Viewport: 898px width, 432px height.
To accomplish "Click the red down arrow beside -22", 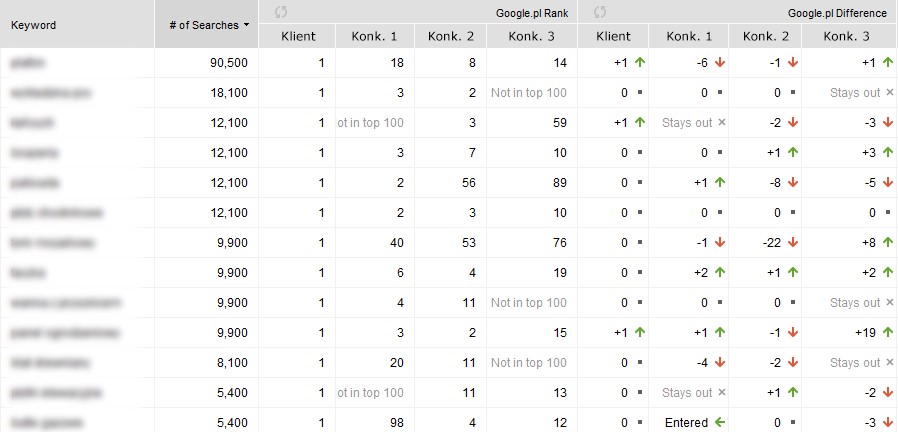I will (805, 243).
